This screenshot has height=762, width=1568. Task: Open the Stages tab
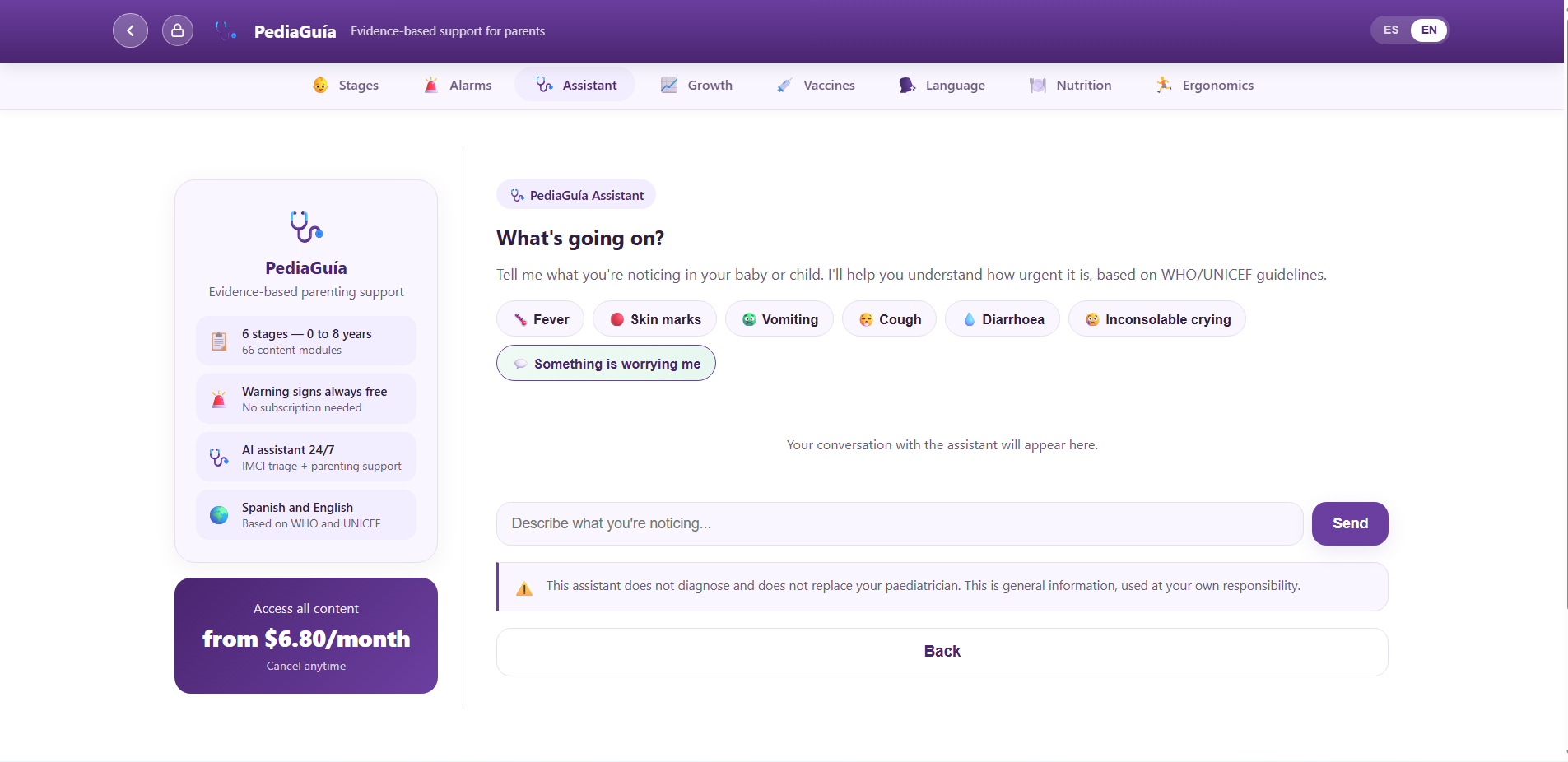(346, 85)
